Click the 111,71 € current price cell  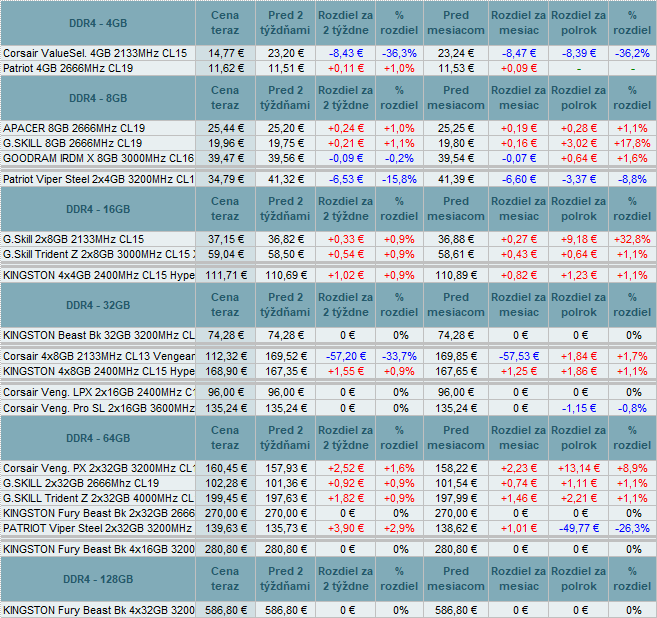(x=225, y=275)
